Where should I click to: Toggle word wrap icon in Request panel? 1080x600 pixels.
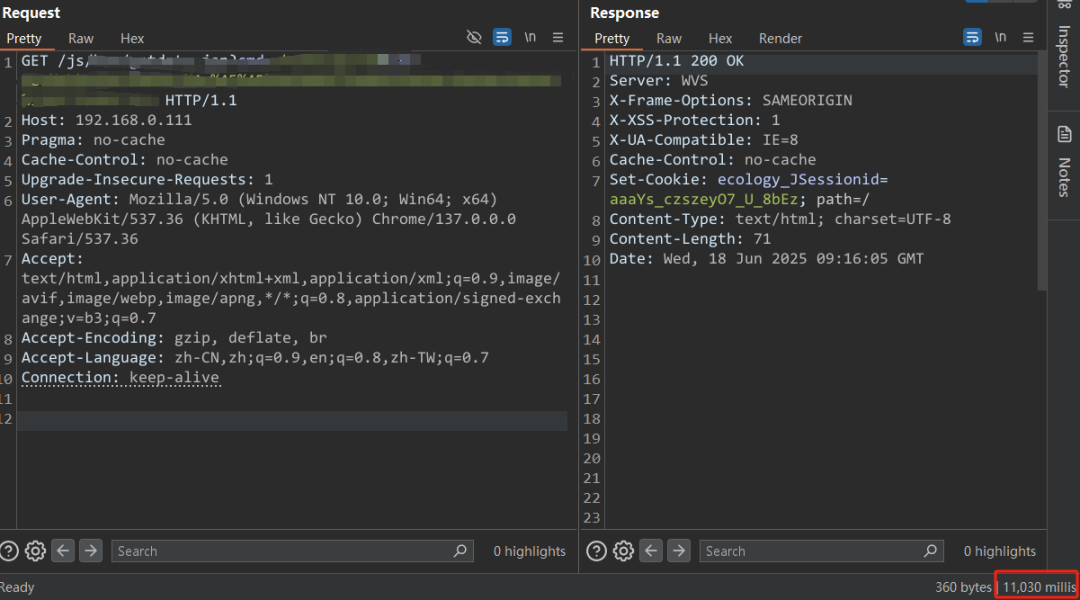point(502,37)
